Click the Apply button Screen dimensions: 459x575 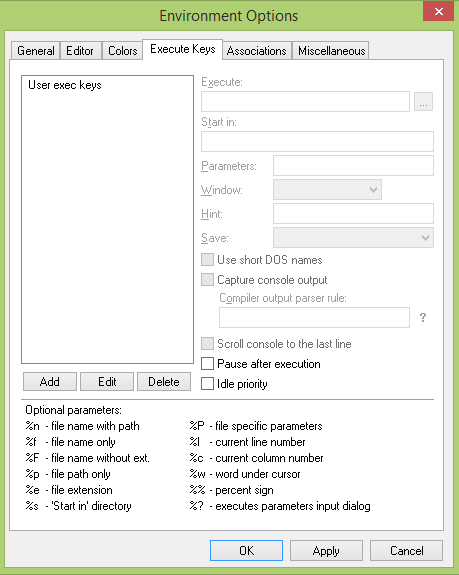point(326,550)
